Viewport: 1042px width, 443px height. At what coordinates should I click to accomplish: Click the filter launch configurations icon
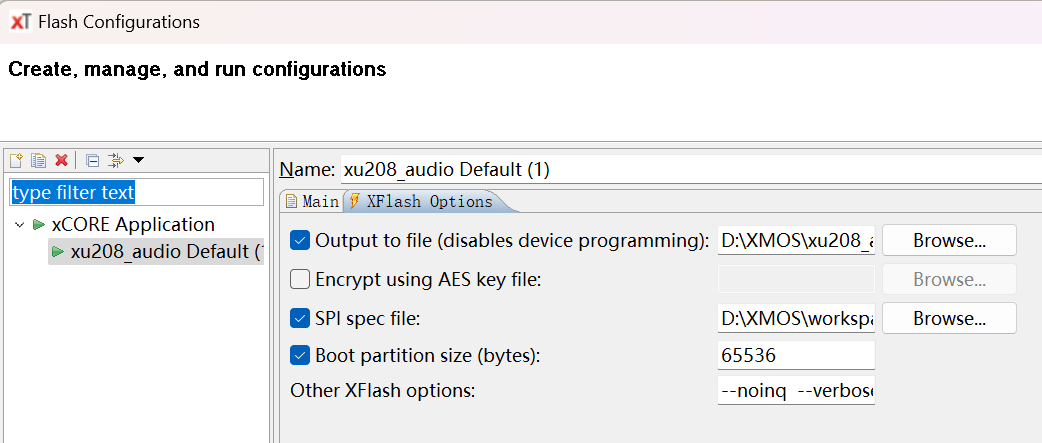tap(115, 160)
